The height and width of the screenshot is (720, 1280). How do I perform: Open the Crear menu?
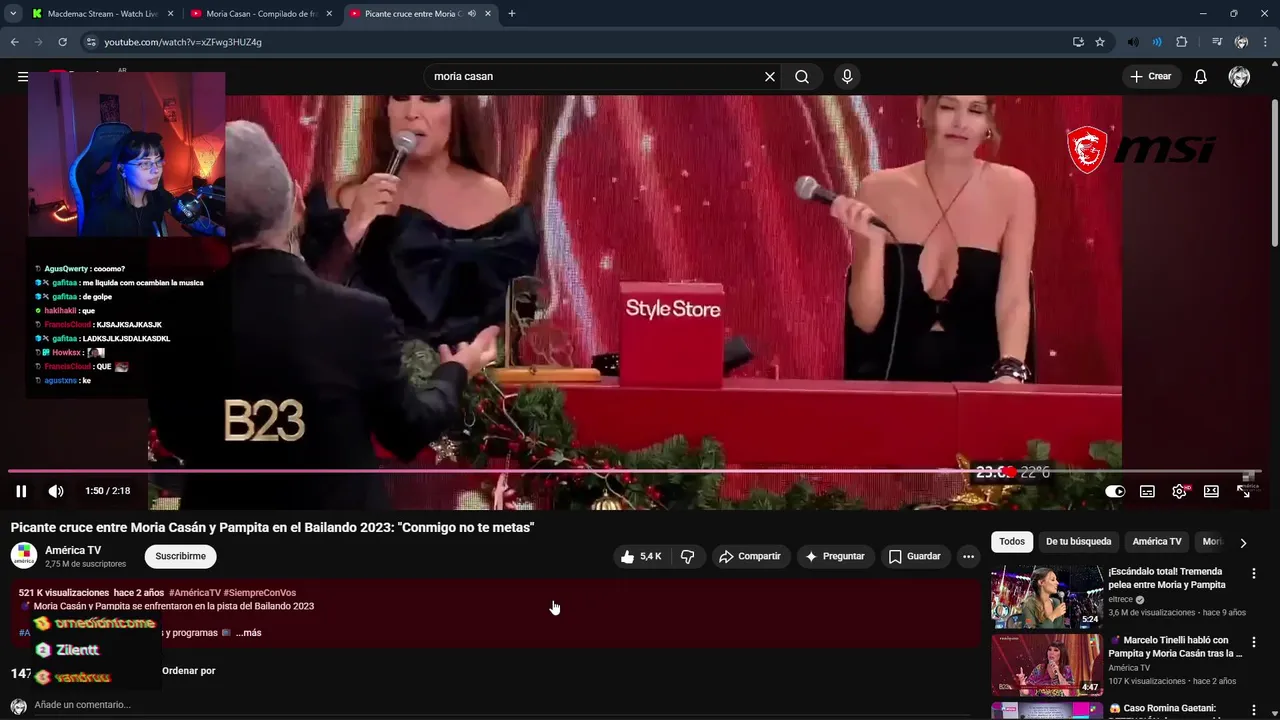[x=1150, y=76]
